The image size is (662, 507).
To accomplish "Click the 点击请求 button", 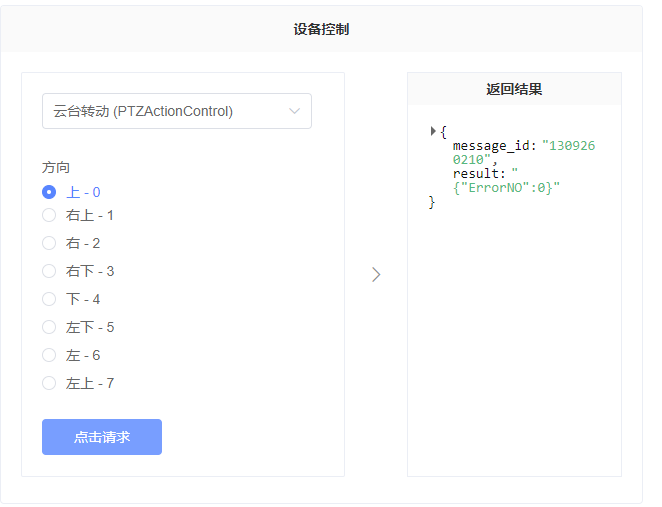I will [102, 437].
